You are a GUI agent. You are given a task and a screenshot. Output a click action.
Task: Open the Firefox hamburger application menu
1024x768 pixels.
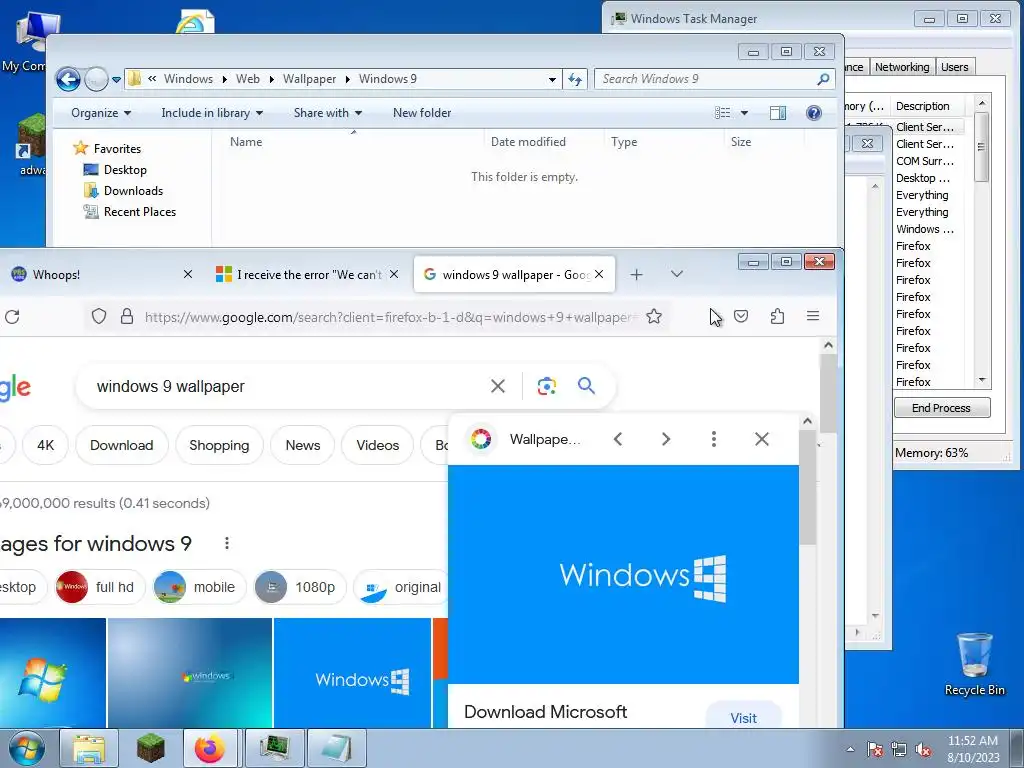click(x=813, y=316)
